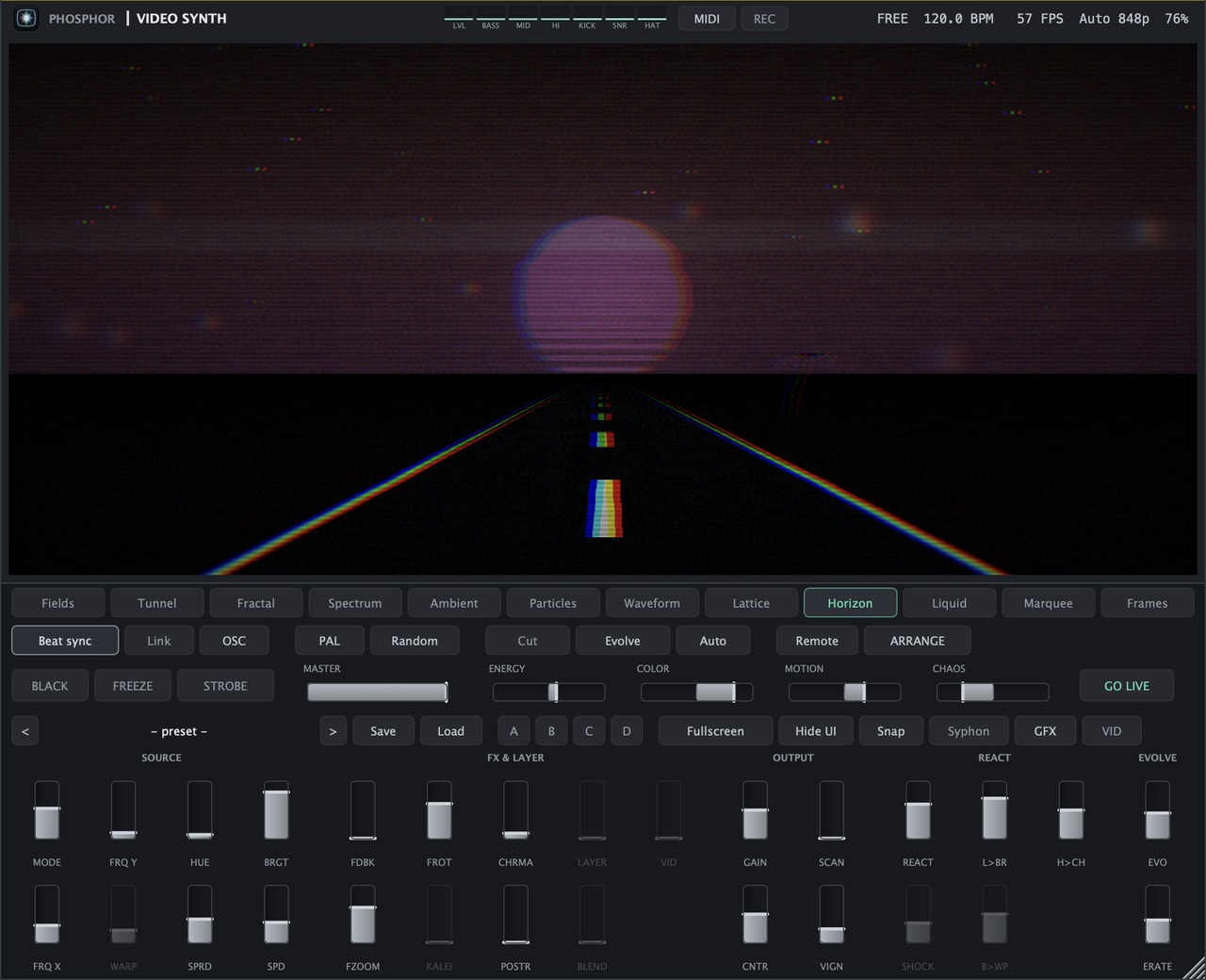The image size is (1206, 980).
Task: Click the Auto 848p resolution setting
Action: [1114, 18]
